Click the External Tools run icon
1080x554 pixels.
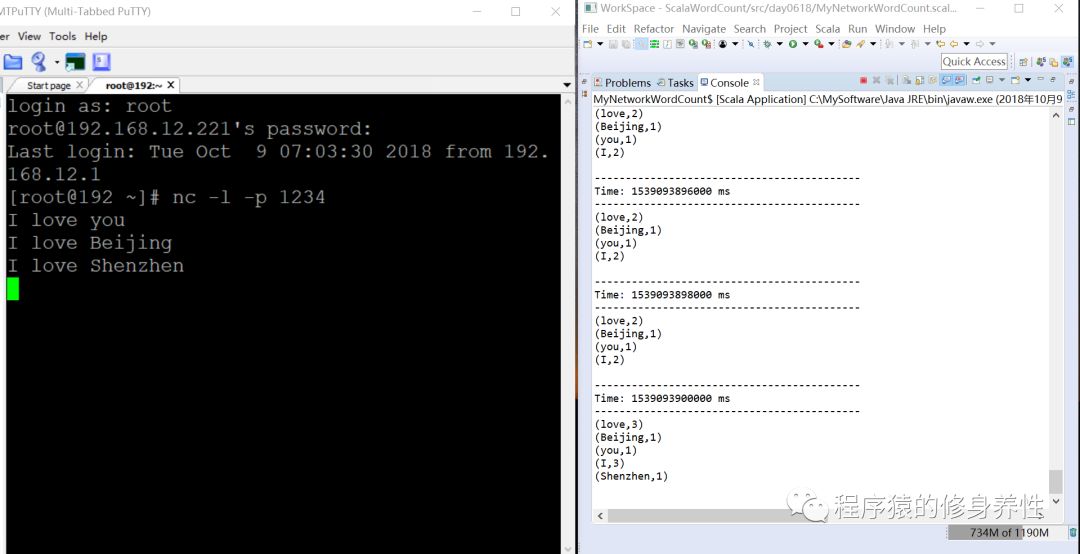[818, 43]
